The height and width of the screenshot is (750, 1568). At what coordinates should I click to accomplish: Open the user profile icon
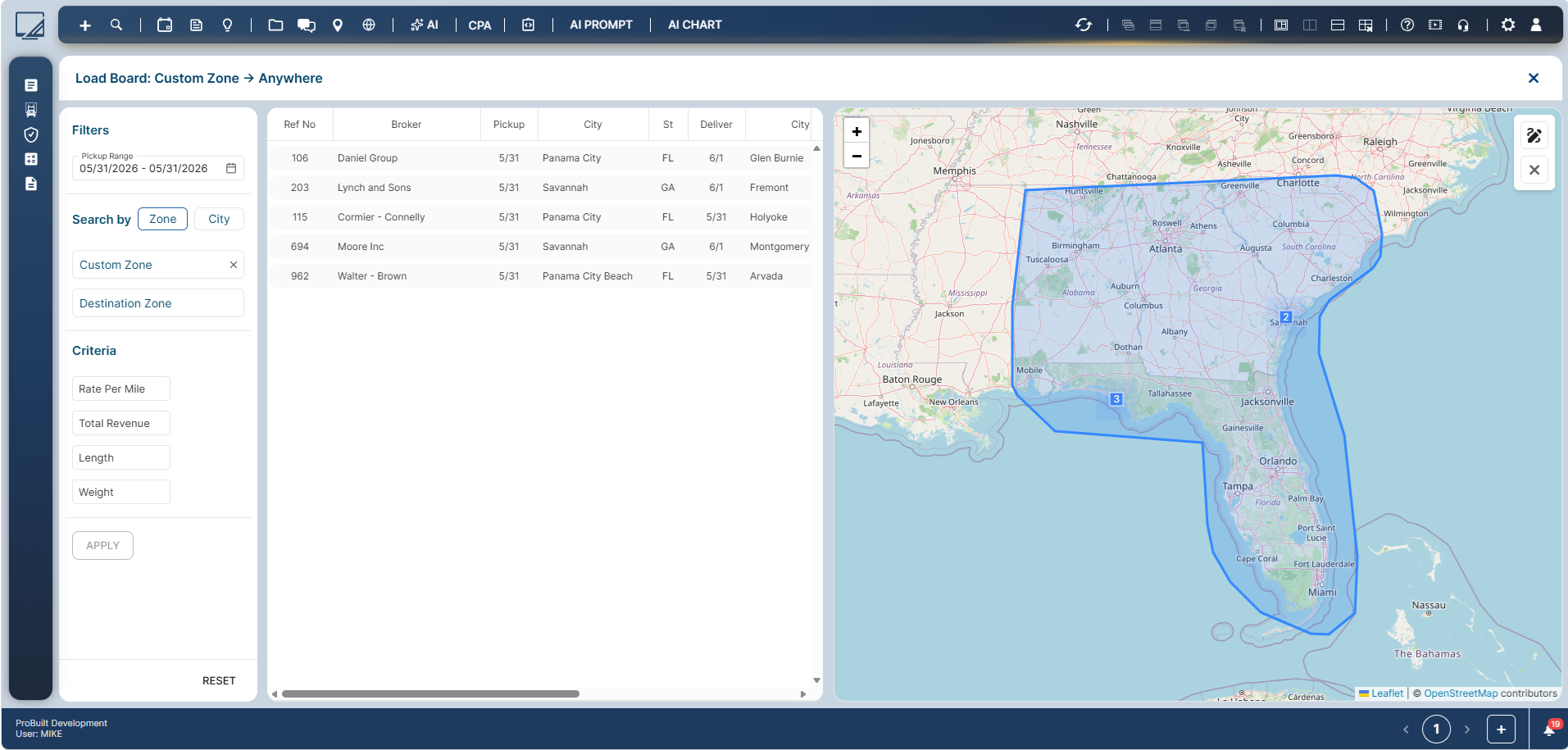1536,25
